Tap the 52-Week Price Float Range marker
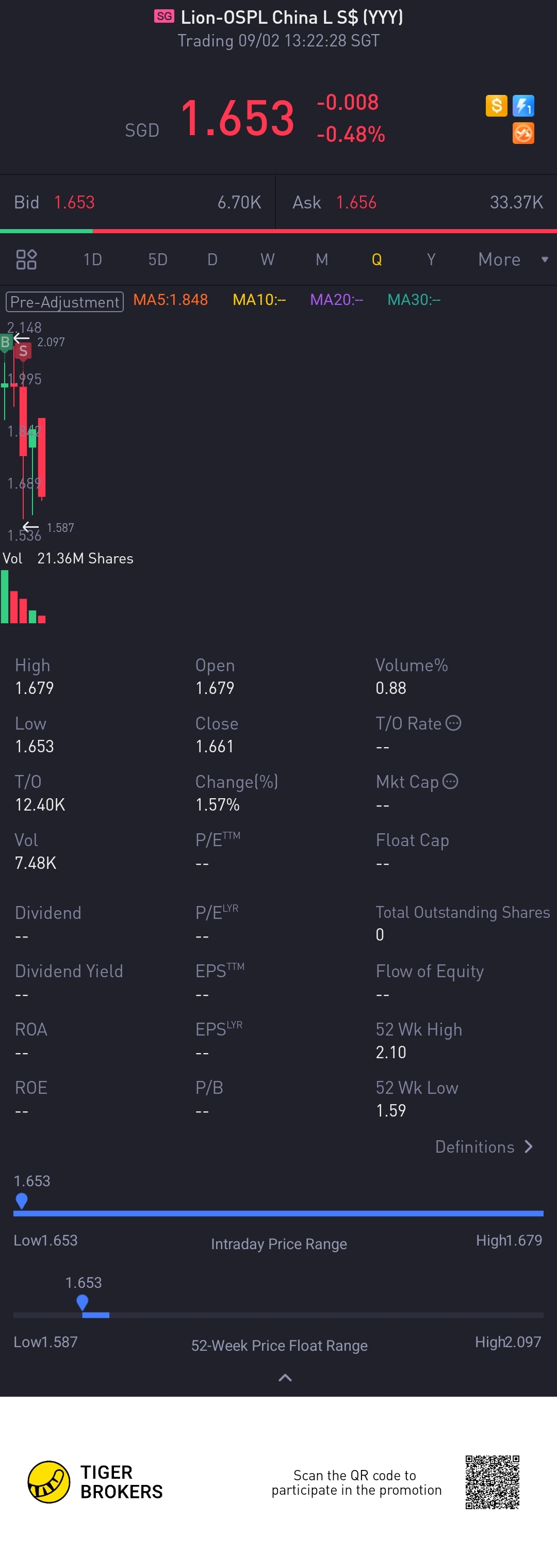 82,1302
